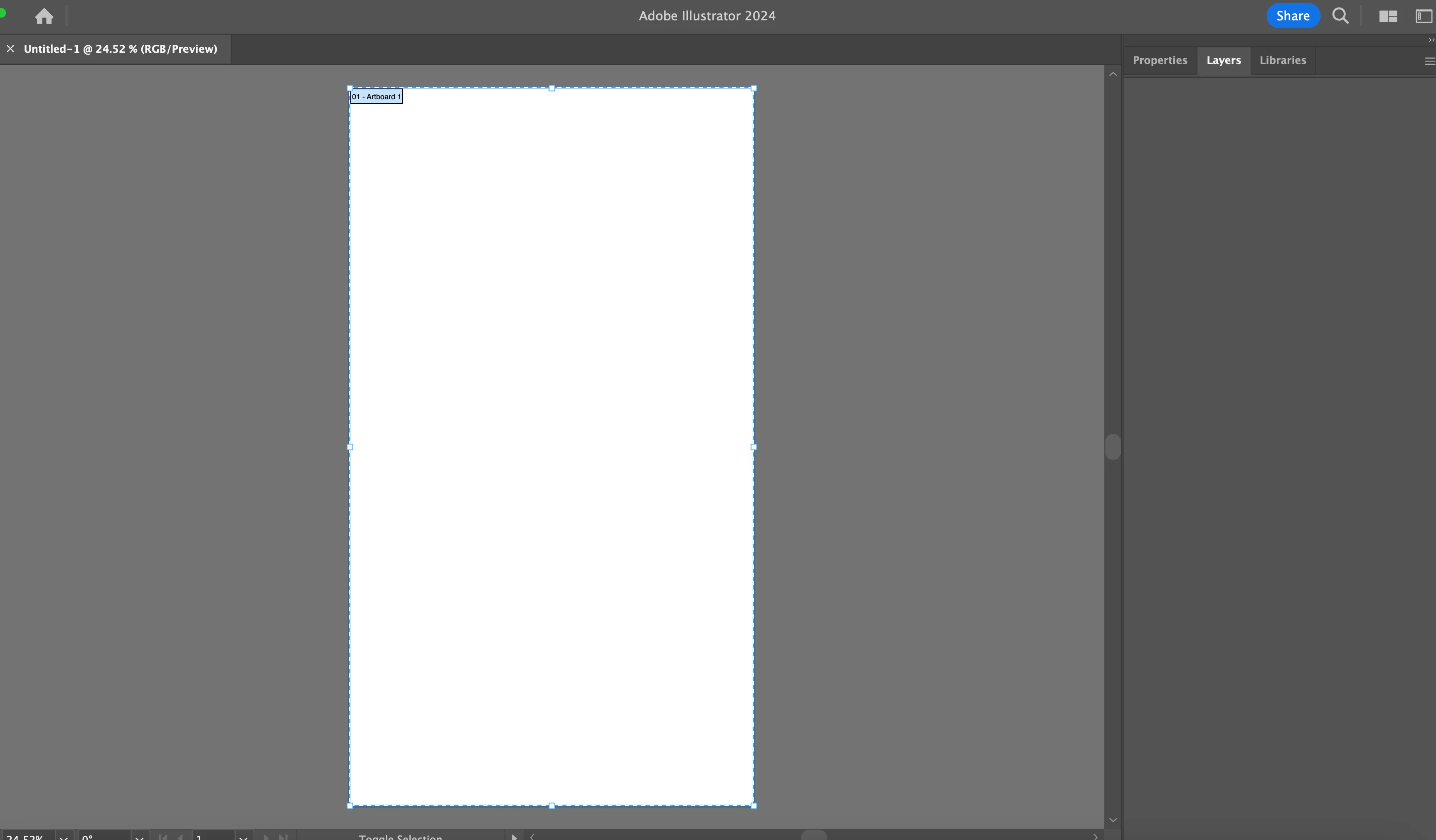Image resolution: width=1436 pixels, height=840 pixels.
Task: Select the Layers tab
Action: [x=1223, y=60]
